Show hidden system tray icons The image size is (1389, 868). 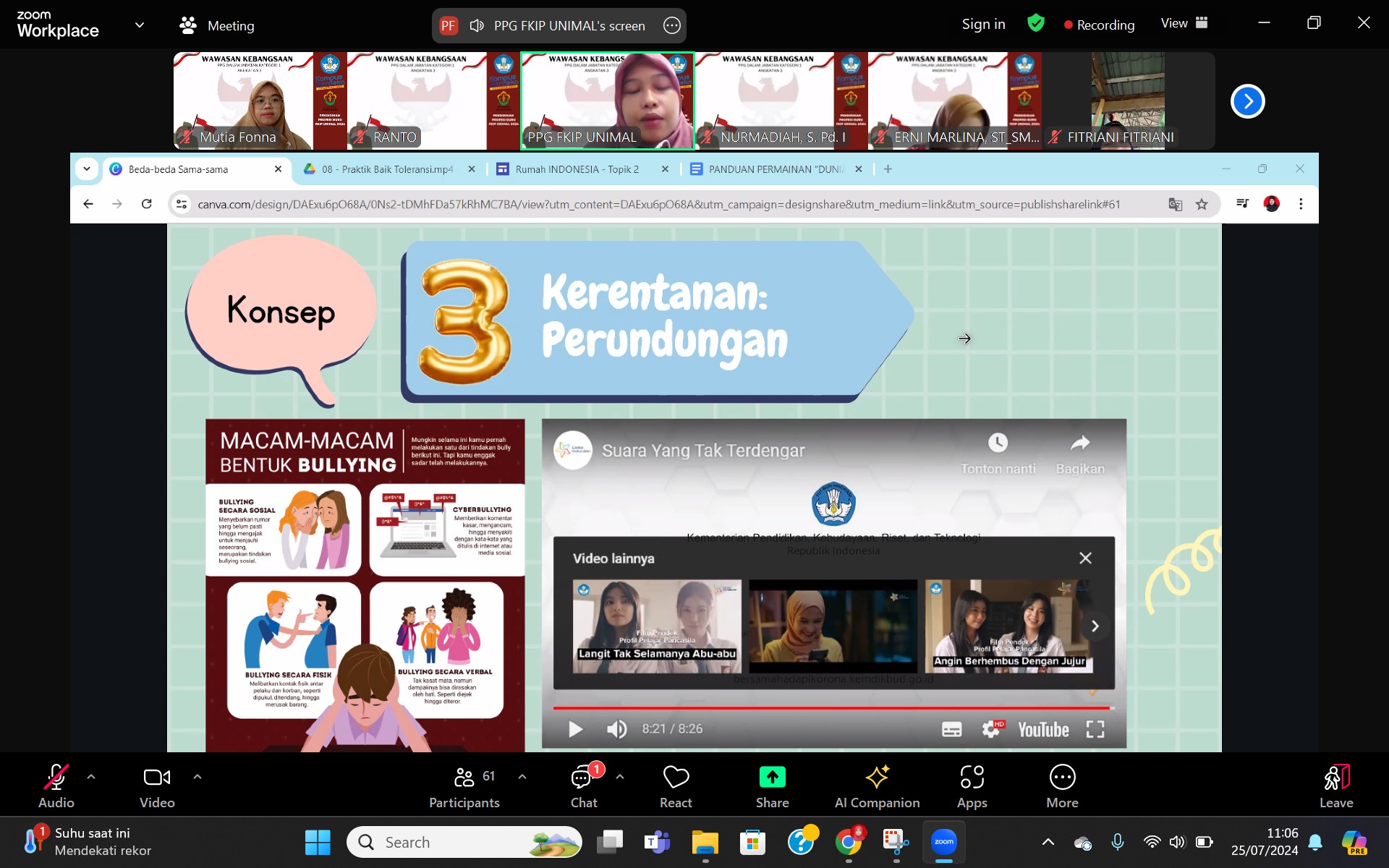(1048, 842)
